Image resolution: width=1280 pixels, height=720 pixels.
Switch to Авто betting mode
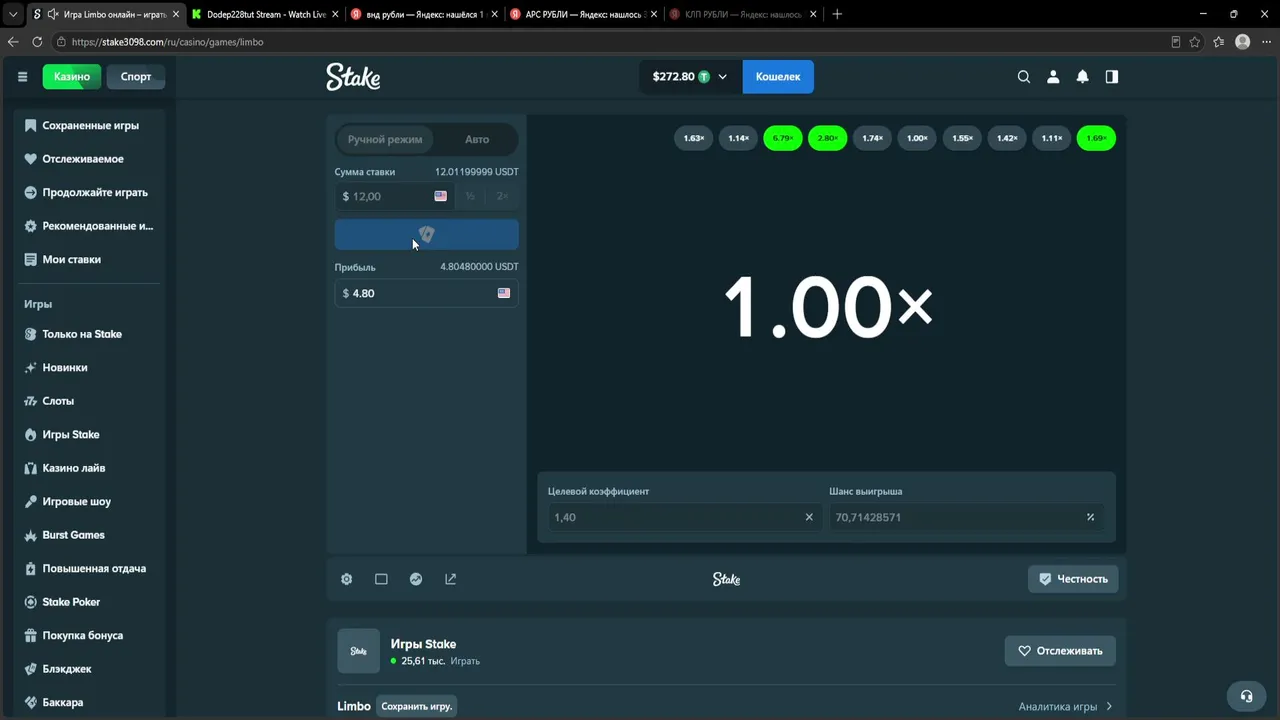coord(477,139)
